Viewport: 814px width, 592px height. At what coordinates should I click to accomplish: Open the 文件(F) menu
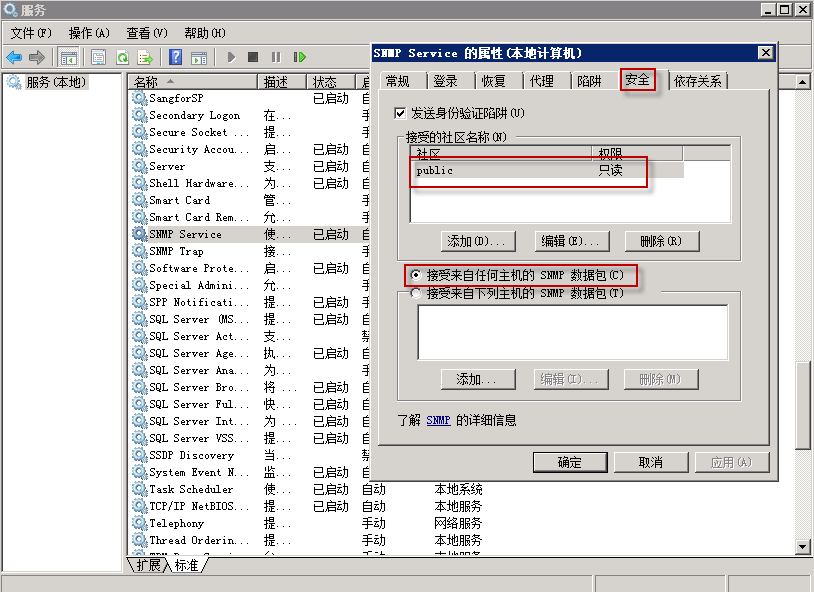click(x=31, y=33)
